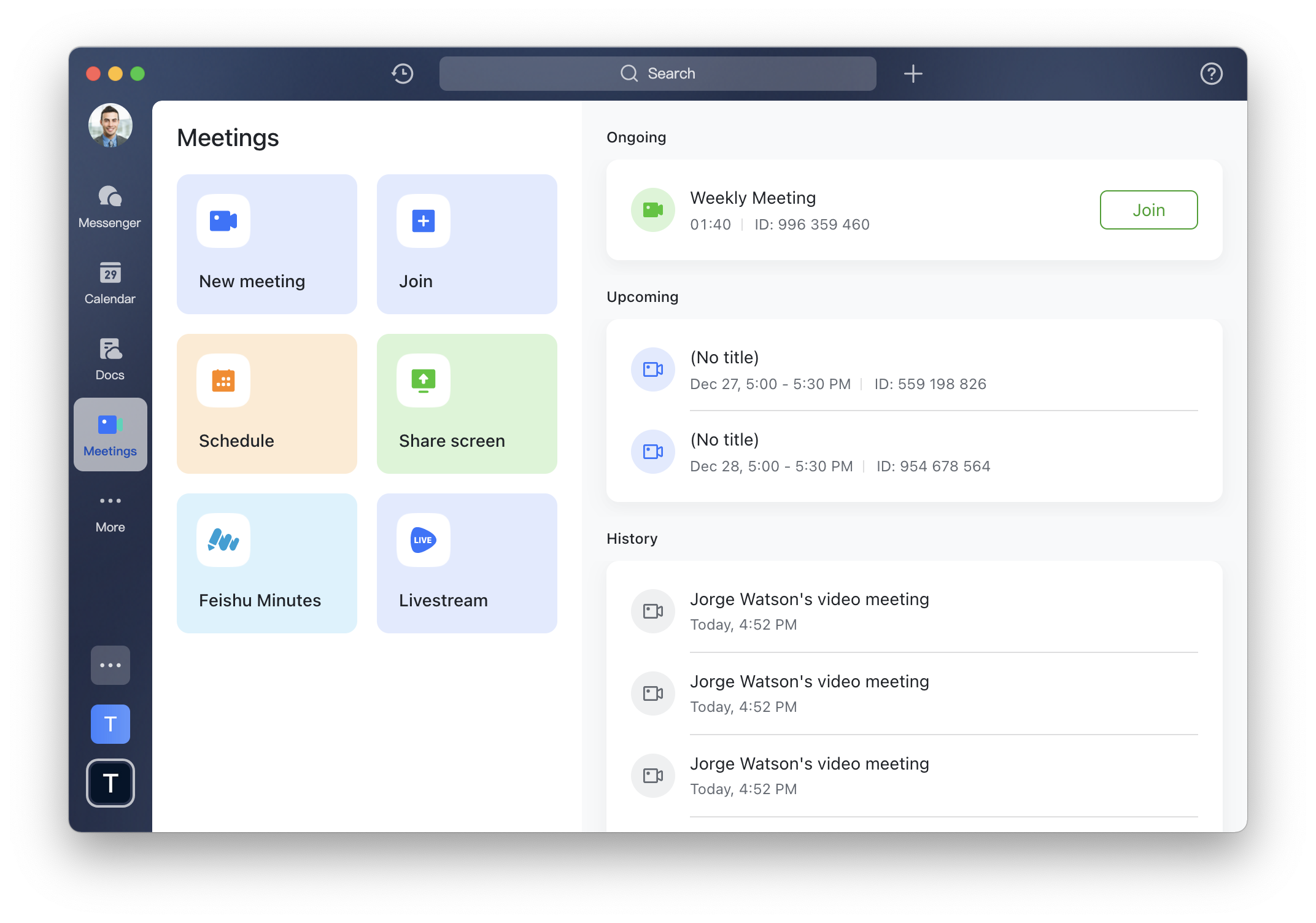Join the ongoing Weekly Meeting
1316x923 pixels.
click(1148, 209)
